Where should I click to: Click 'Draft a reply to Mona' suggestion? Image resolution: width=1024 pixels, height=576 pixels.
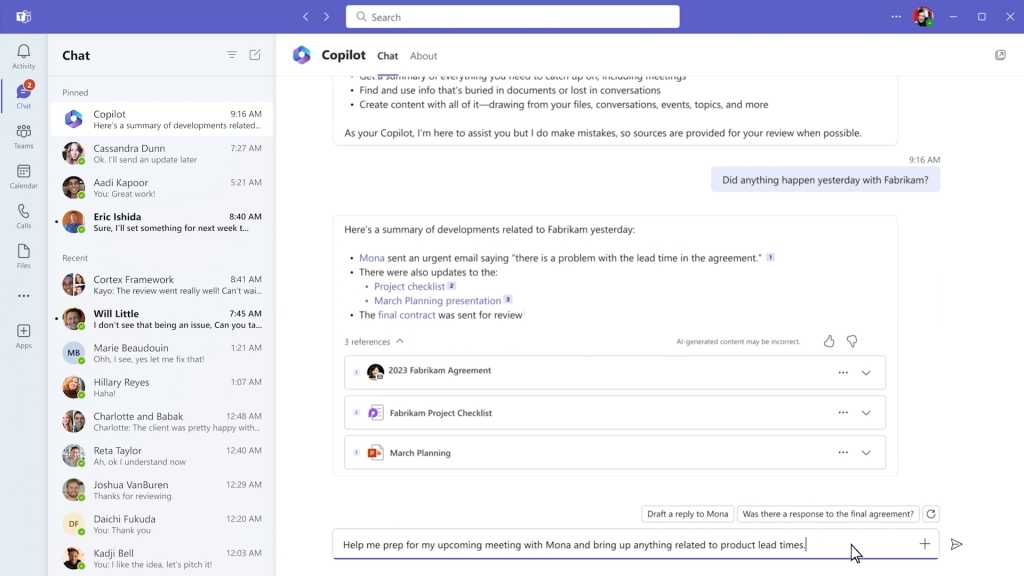coord(688,514)
